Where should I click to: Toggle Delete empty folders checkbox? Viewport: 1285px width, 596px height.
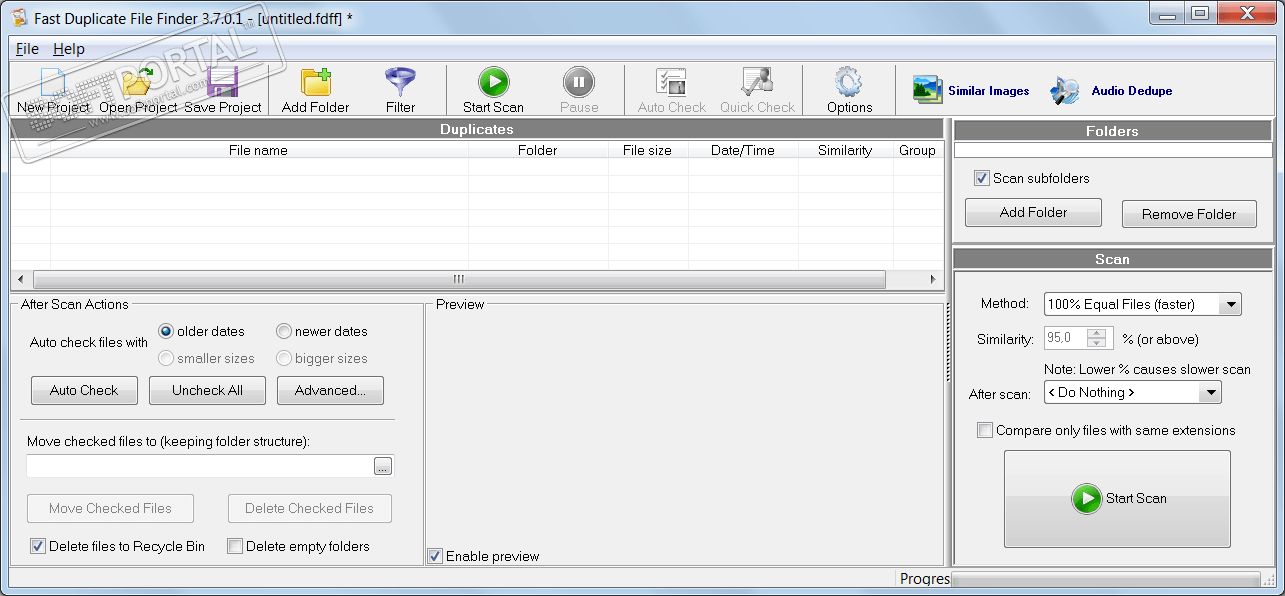coord(235,546)
